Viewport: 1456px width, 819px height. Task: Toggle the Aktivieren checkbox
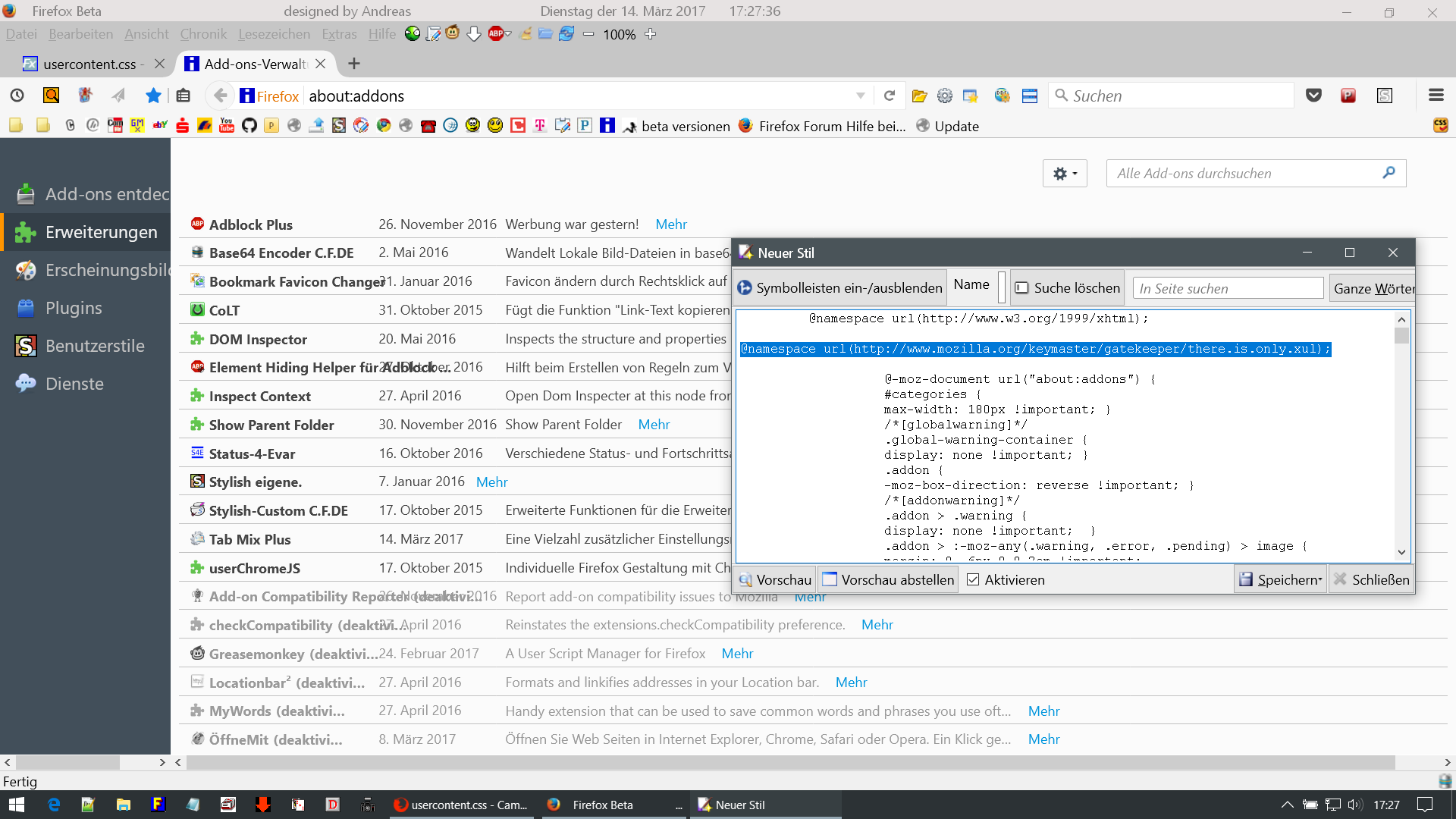[974, 580]
